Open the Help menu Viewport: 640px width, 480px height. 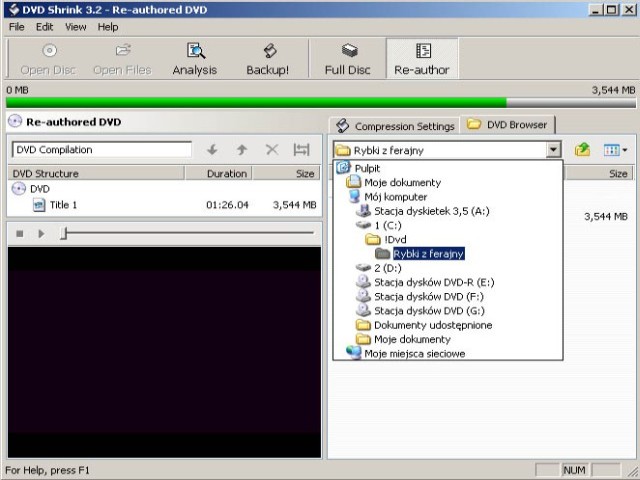[x=108, y=27]
